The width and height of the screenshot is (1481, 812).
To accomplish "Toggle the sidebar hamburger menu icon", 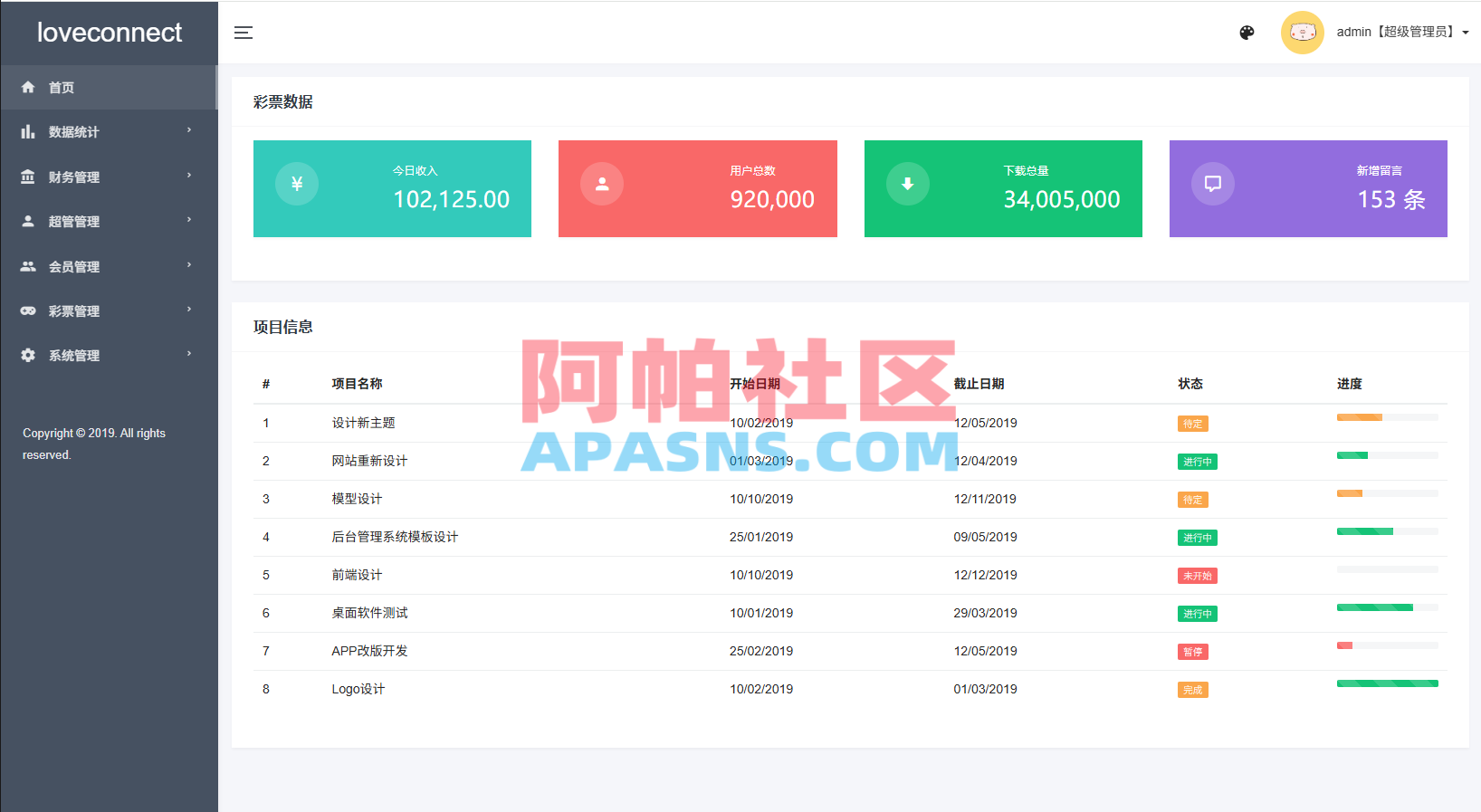I will 244,33.
